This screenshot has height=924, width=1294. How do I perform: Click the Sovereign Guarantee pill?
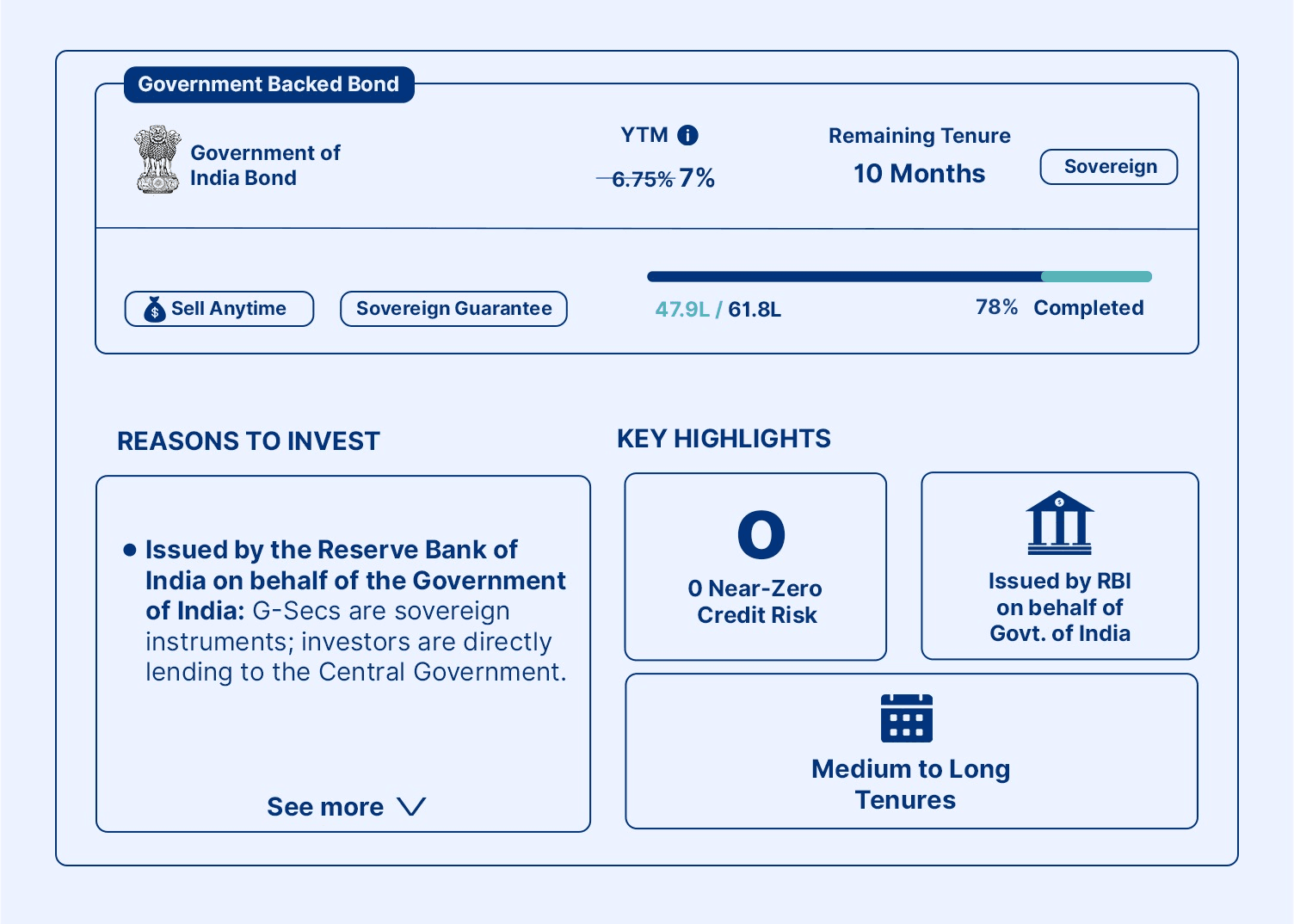pyautogui.click(x=453, y=309)
